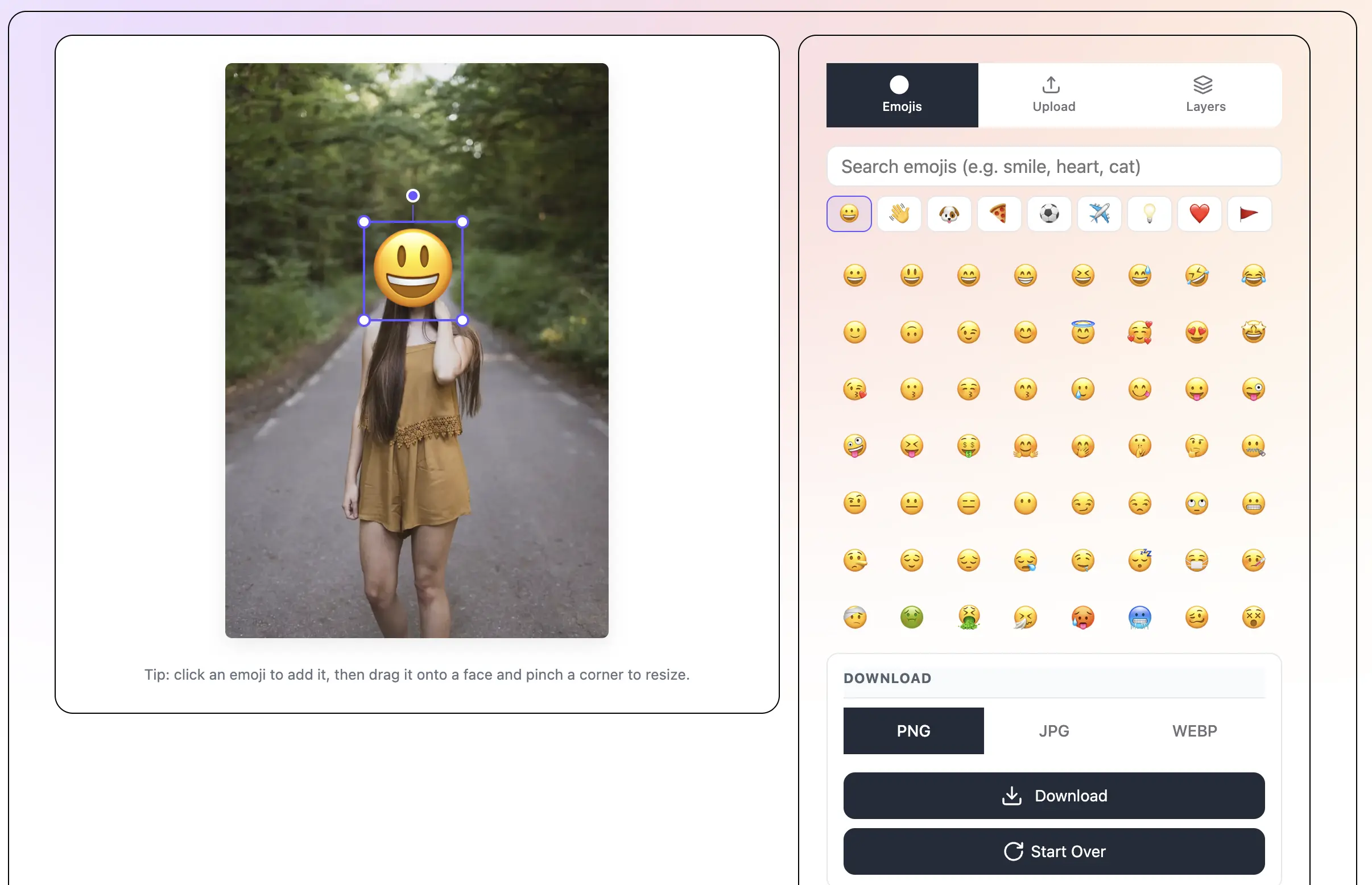The height and width of the screenshot is (885, 1372).
Task: Add the sleeping Zzz face emoji
Action: (x=1139, y=560)
